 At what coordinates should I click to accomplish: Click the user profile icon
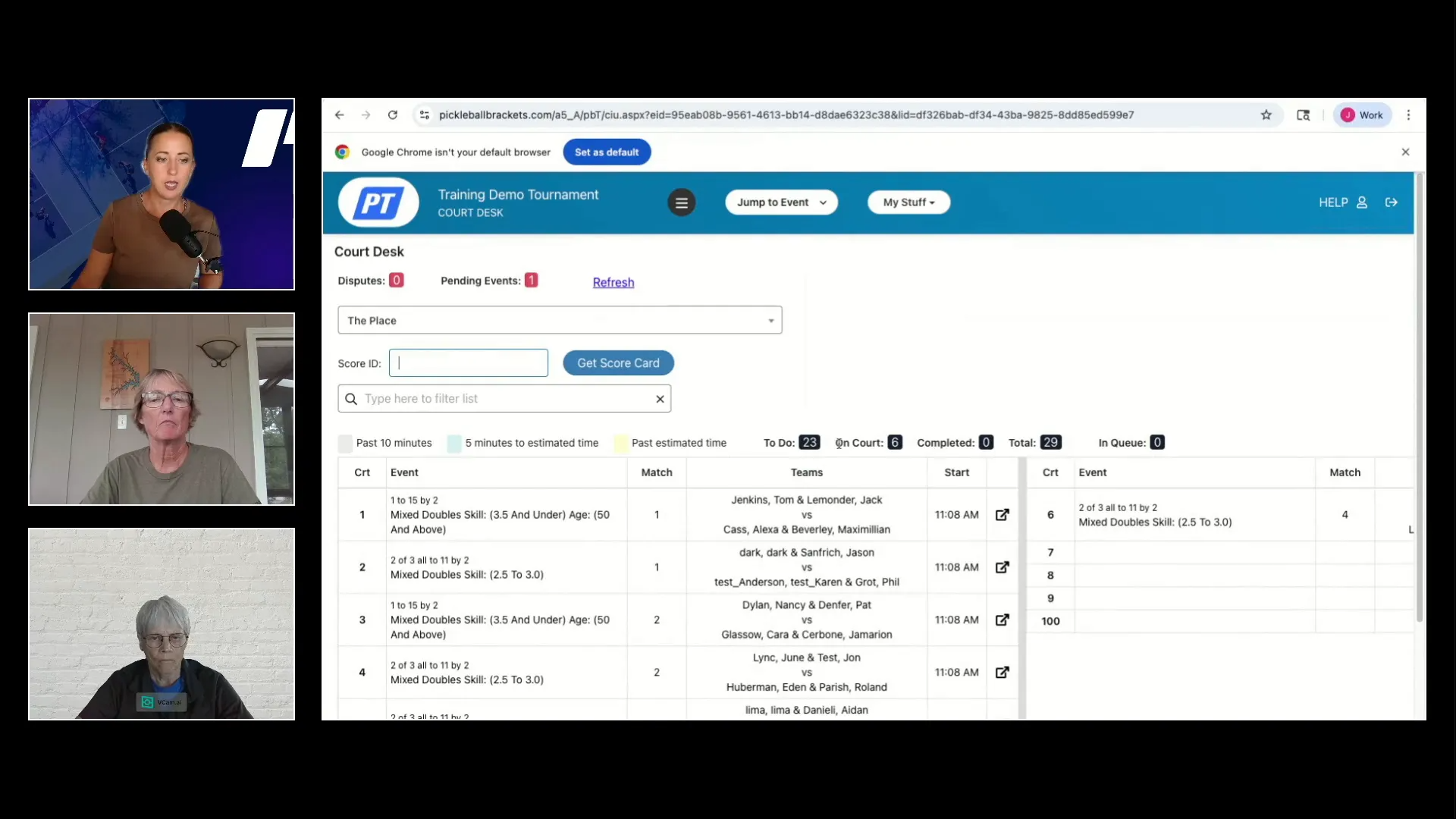[x=1362, y=202]
